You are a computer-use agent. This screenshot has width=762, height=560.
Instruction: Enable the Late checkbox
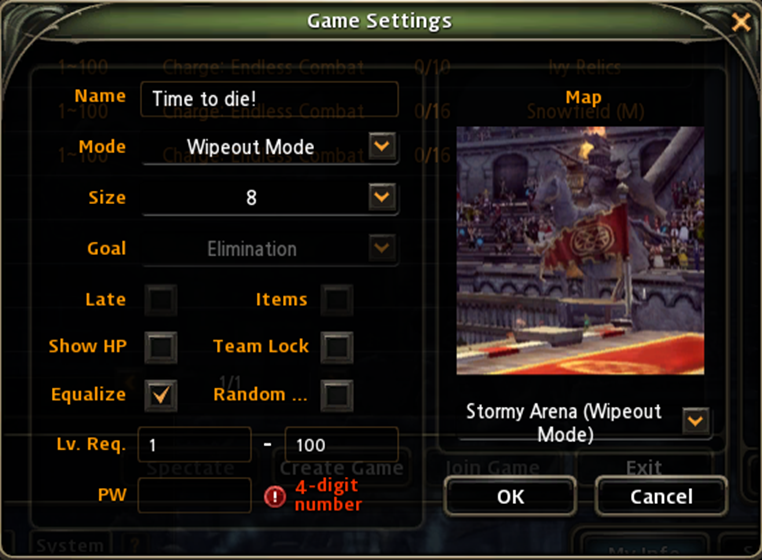pyautogui.click(x=161, y=299)
